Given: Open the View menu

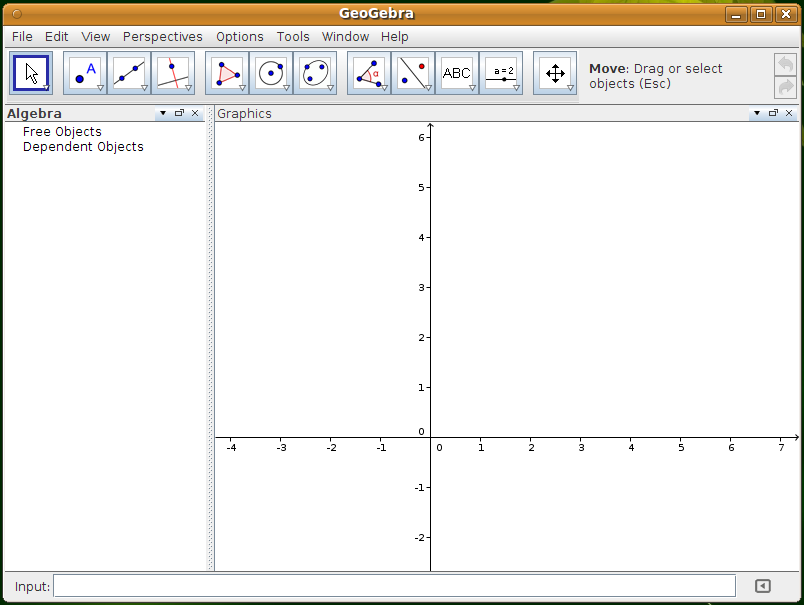Looking at the screenshot, I should point(96,37).
